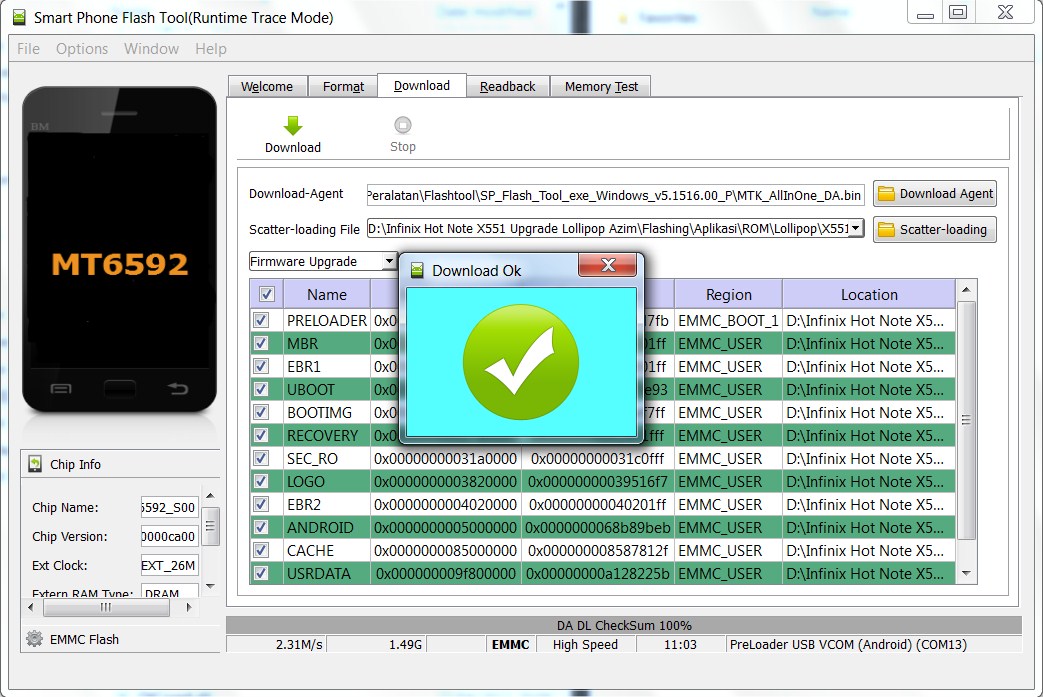The width and height of the screenshot is (1043, 697).
Task: Click the green Download arrow icon
Action: click(291, 125)
